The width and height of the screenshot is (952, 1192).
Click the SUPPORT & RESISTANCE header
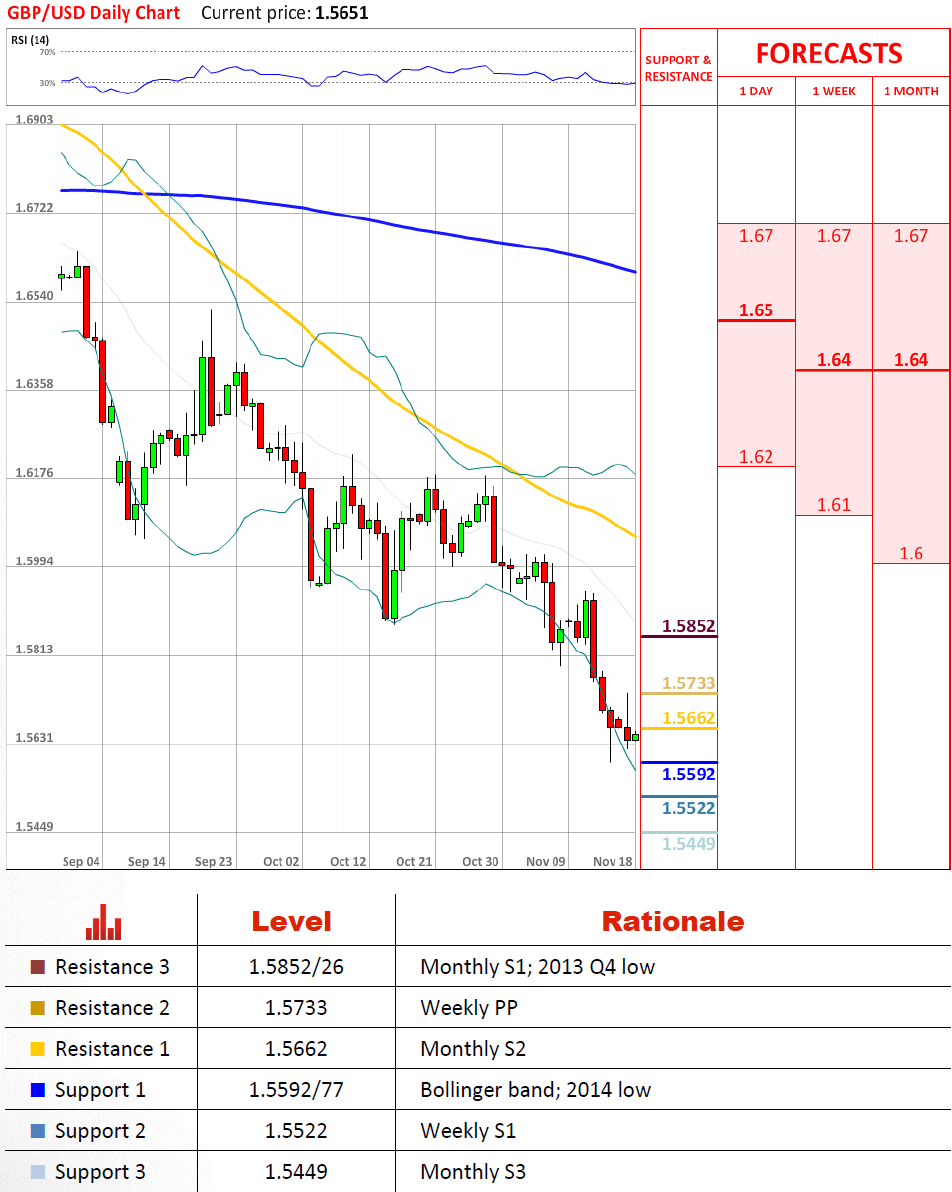(x=678, y=68)
